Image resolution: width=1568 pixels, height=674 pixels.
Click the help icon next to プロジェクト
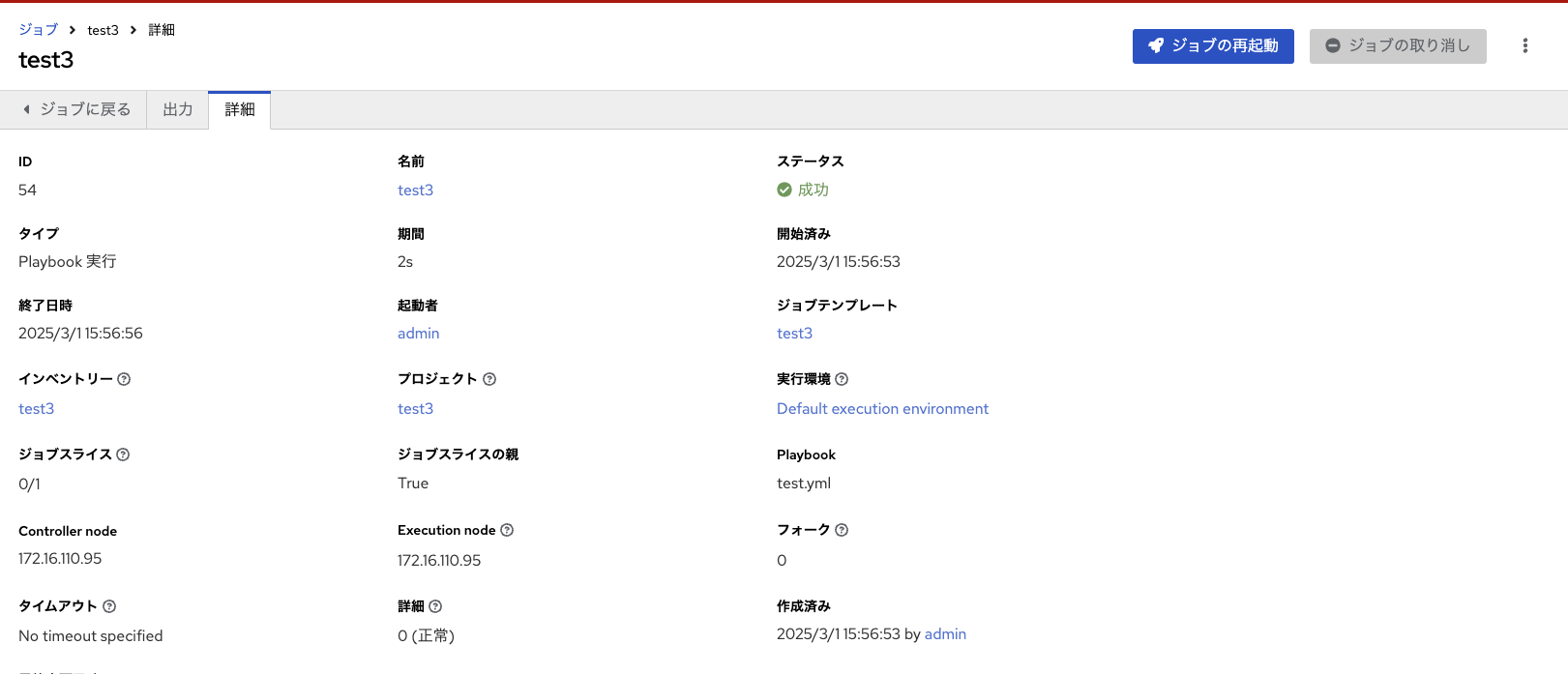click(489, 379)
